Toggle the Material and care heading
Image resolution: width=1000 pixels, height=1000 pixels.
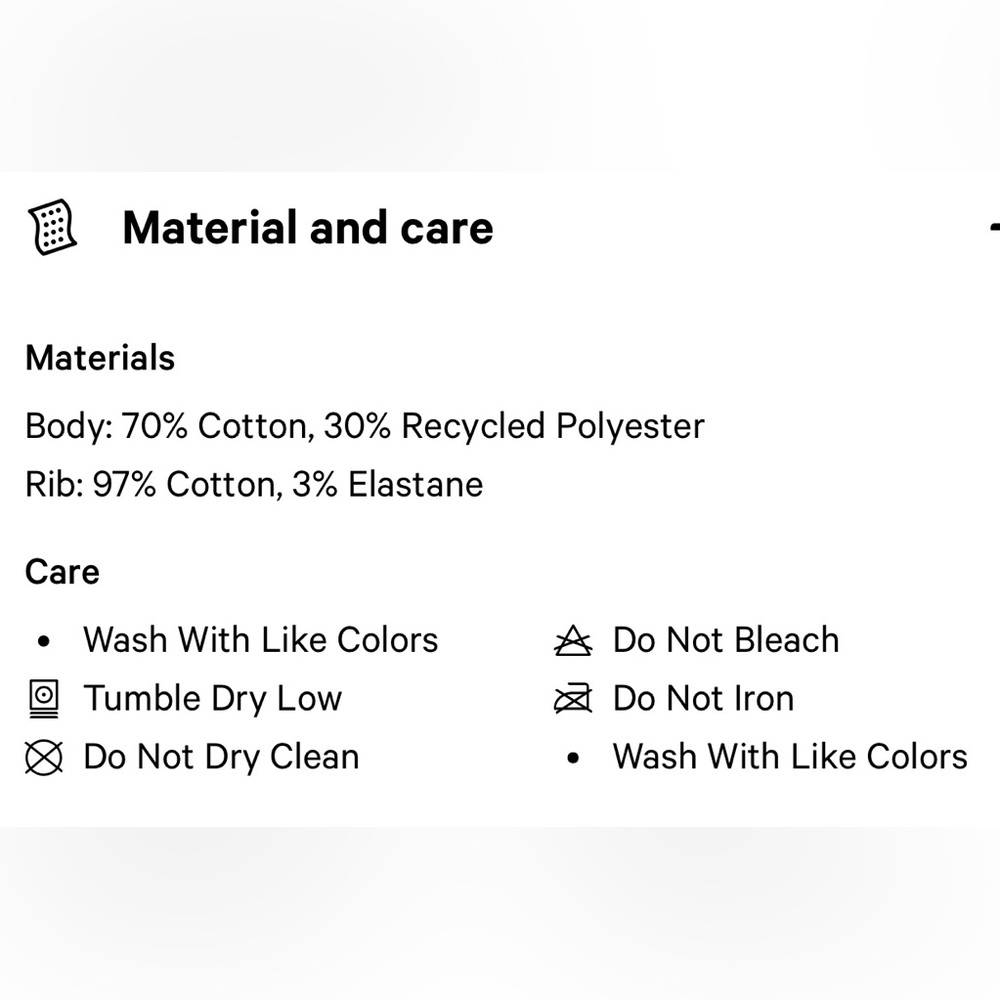(307, 228)
